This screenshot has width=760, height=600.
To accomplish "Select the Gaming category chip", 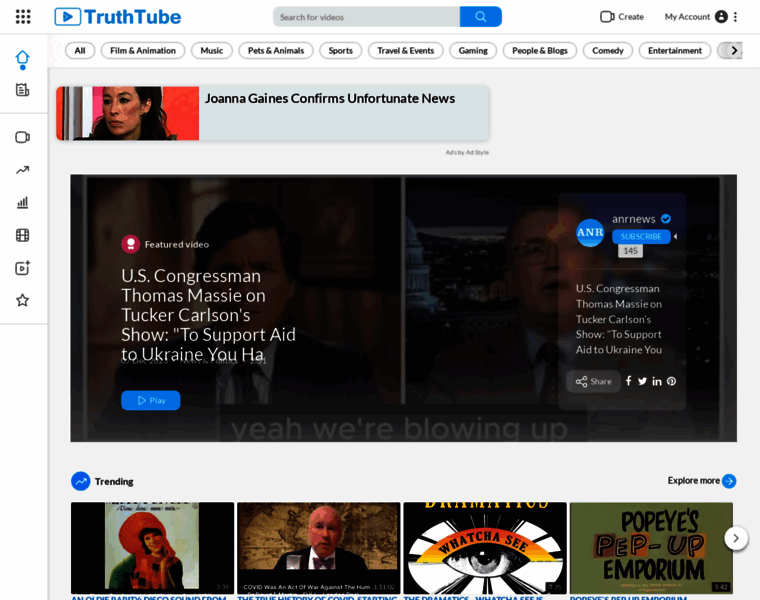I will pyautogui.click(x=473, y=51).
